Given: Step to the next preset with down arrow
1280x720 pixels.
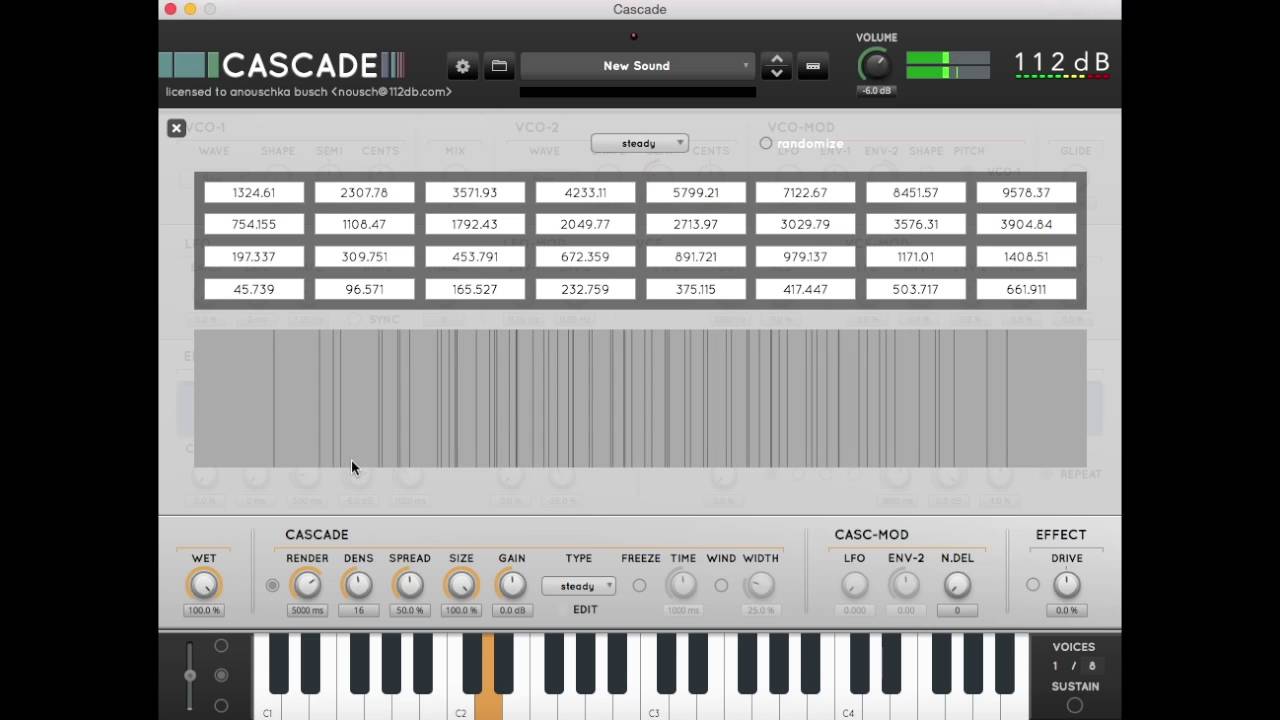Looking at the screenshot, I should 776,73.
